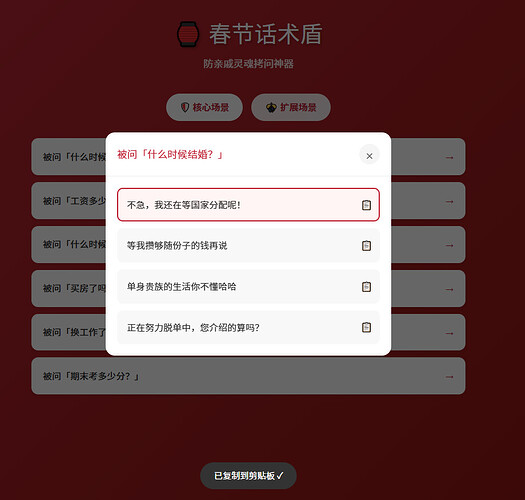Click the red lantern logo icon
The width and height of the screenshot is (525, 500).
pos(188,34)
